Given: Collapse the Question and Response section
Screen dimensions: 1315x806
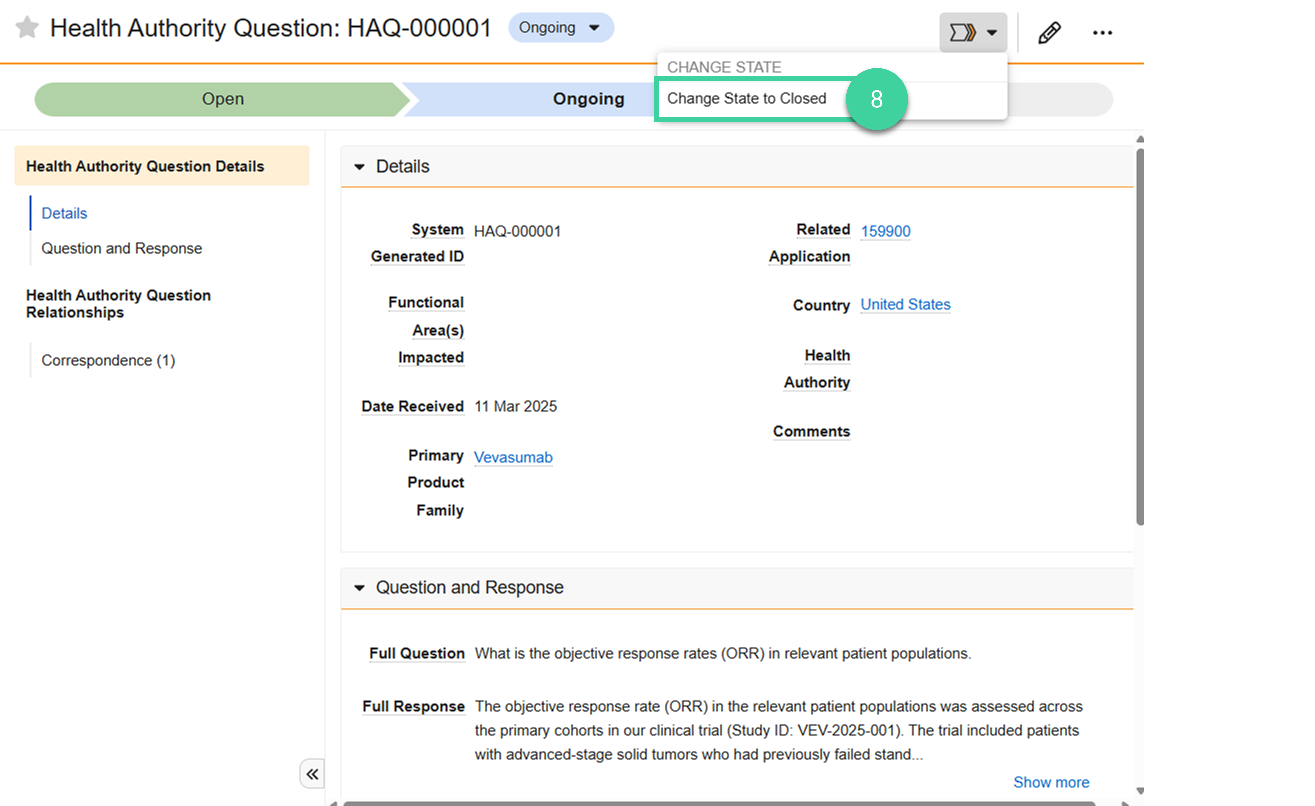Looking at the screenshot, I should [360, 588].
